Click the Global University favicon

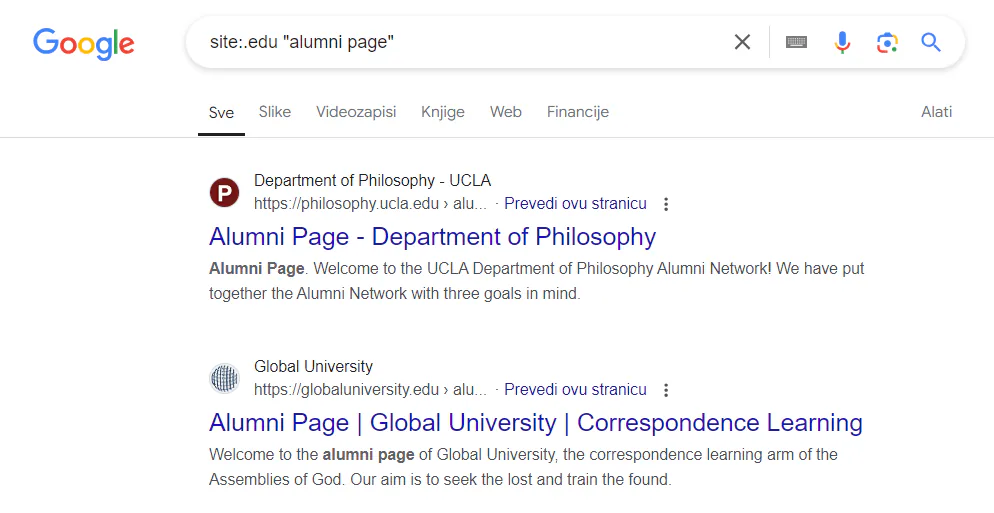[x=224, y=379]
